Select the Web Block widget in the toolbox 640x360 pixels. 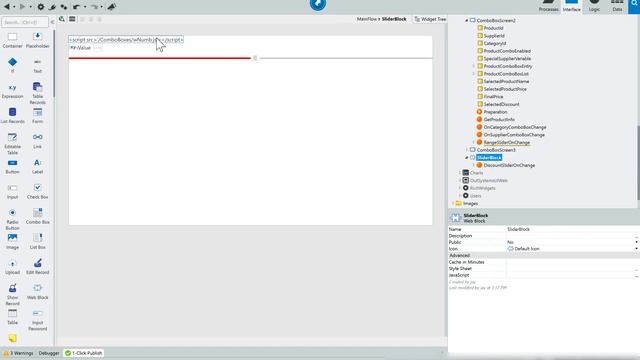[38, 292]
